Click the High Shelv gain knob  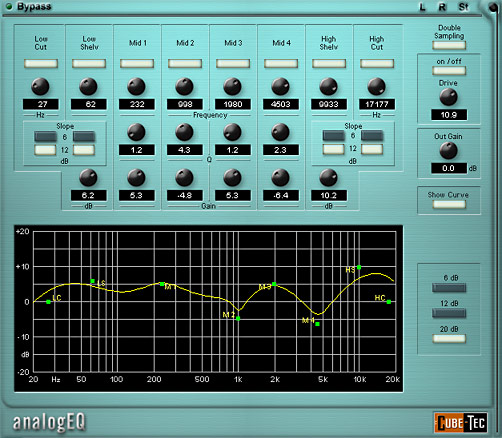[328, 178]
